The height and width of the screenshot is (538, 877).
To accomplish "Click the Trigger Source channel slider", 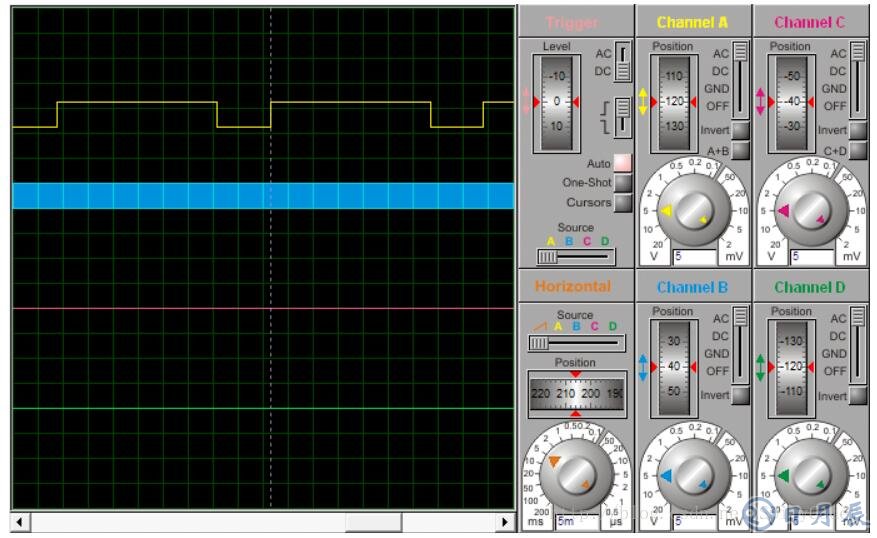I will [574, 257].
